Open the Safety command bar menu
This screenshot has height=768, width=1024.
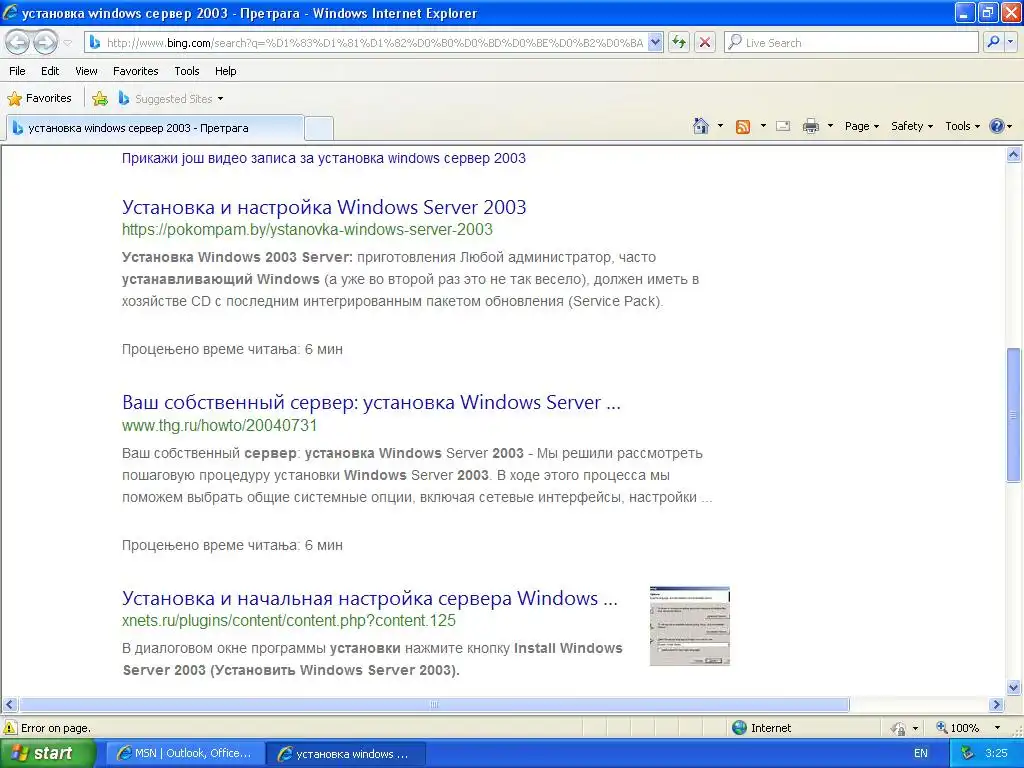tap(912, 126)
